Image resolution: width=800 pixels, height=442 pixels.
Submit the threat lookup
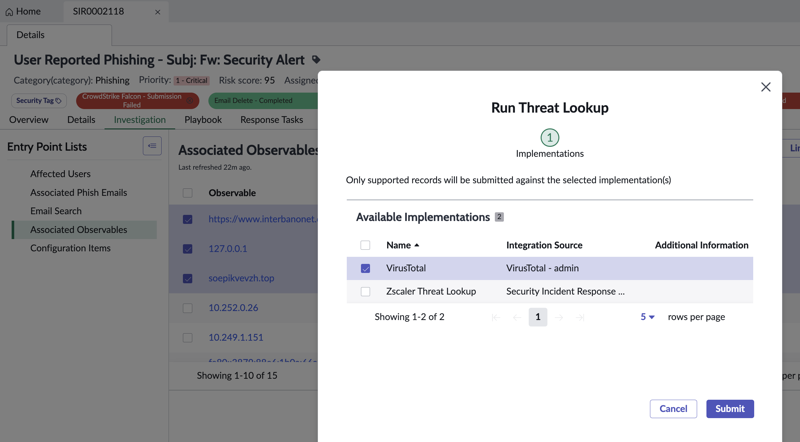730,409
